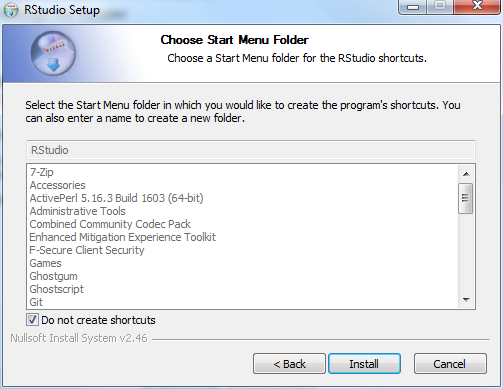Select the Games folder entry
The image size is (503, 389).
45,263
